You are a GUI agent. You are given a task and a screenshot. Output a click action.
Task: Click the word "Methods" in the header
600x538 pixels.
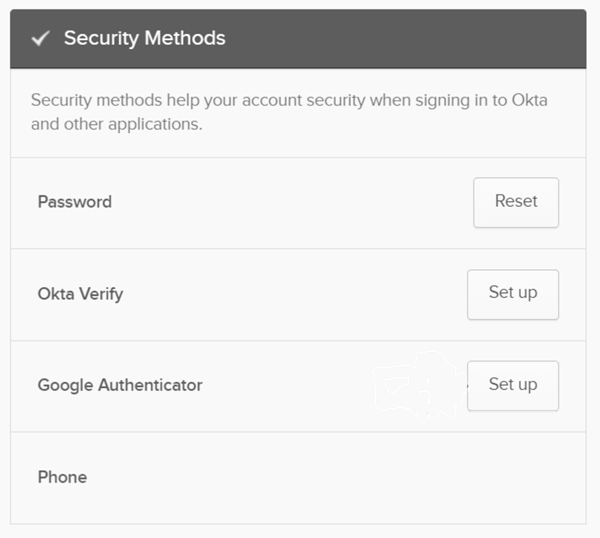click(x=185, y=39)
